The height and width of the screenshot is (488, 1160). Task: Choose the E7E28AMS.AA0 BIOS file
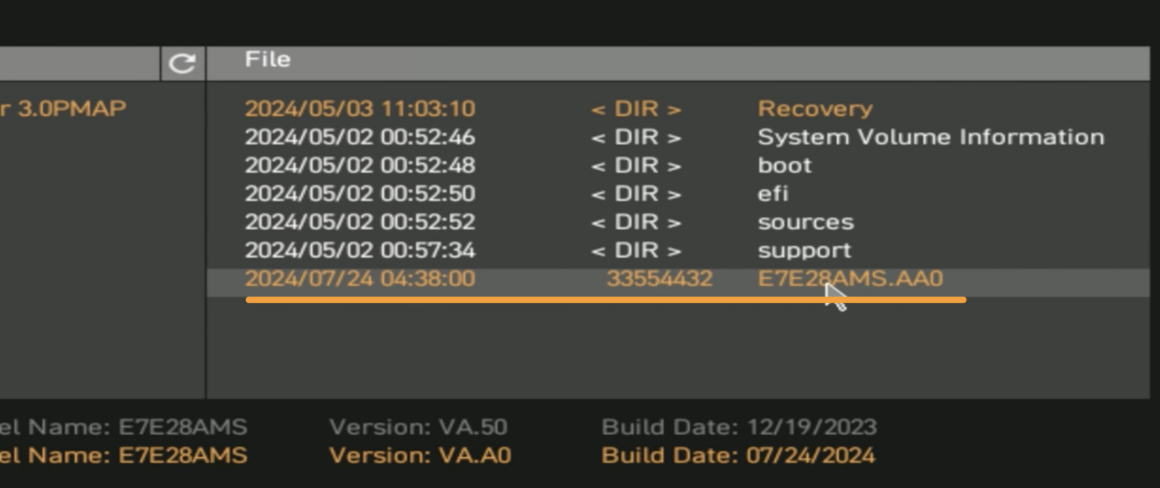click(x=850, y=279)
